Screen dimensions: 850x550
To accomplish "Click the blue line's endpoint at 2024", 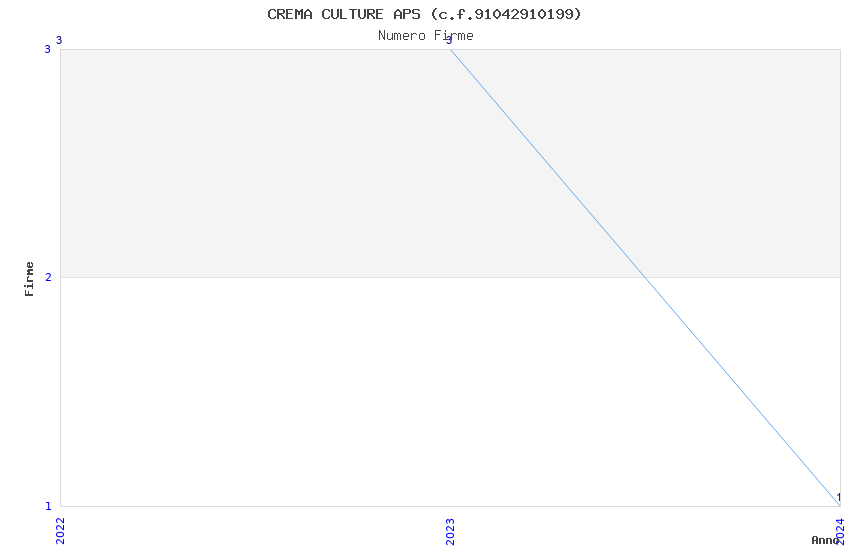I will click(840, 506).
